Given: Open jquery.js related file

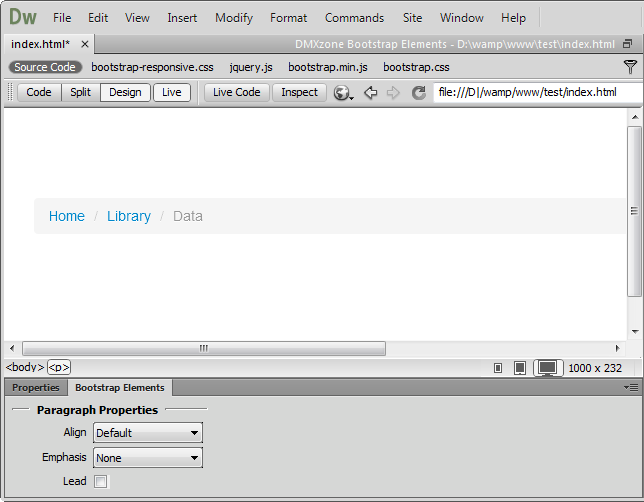Looking at the screenshot, I should coord(251,67).
